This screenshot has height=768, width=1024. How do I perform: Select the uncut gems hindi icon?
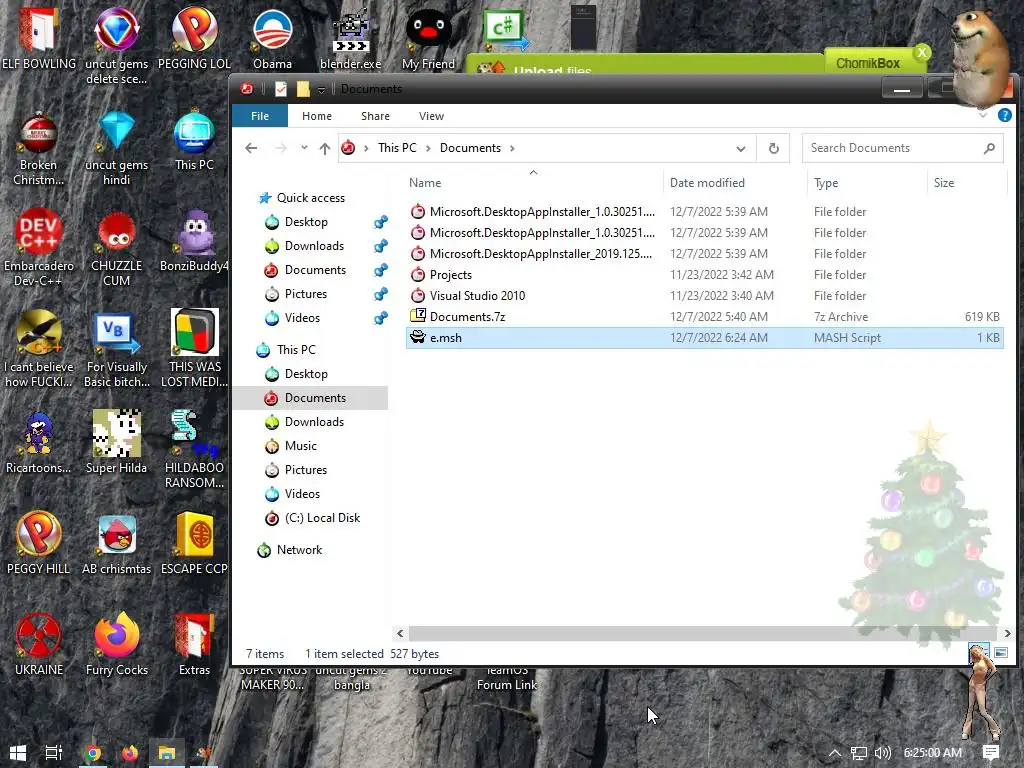click(116, 149)
